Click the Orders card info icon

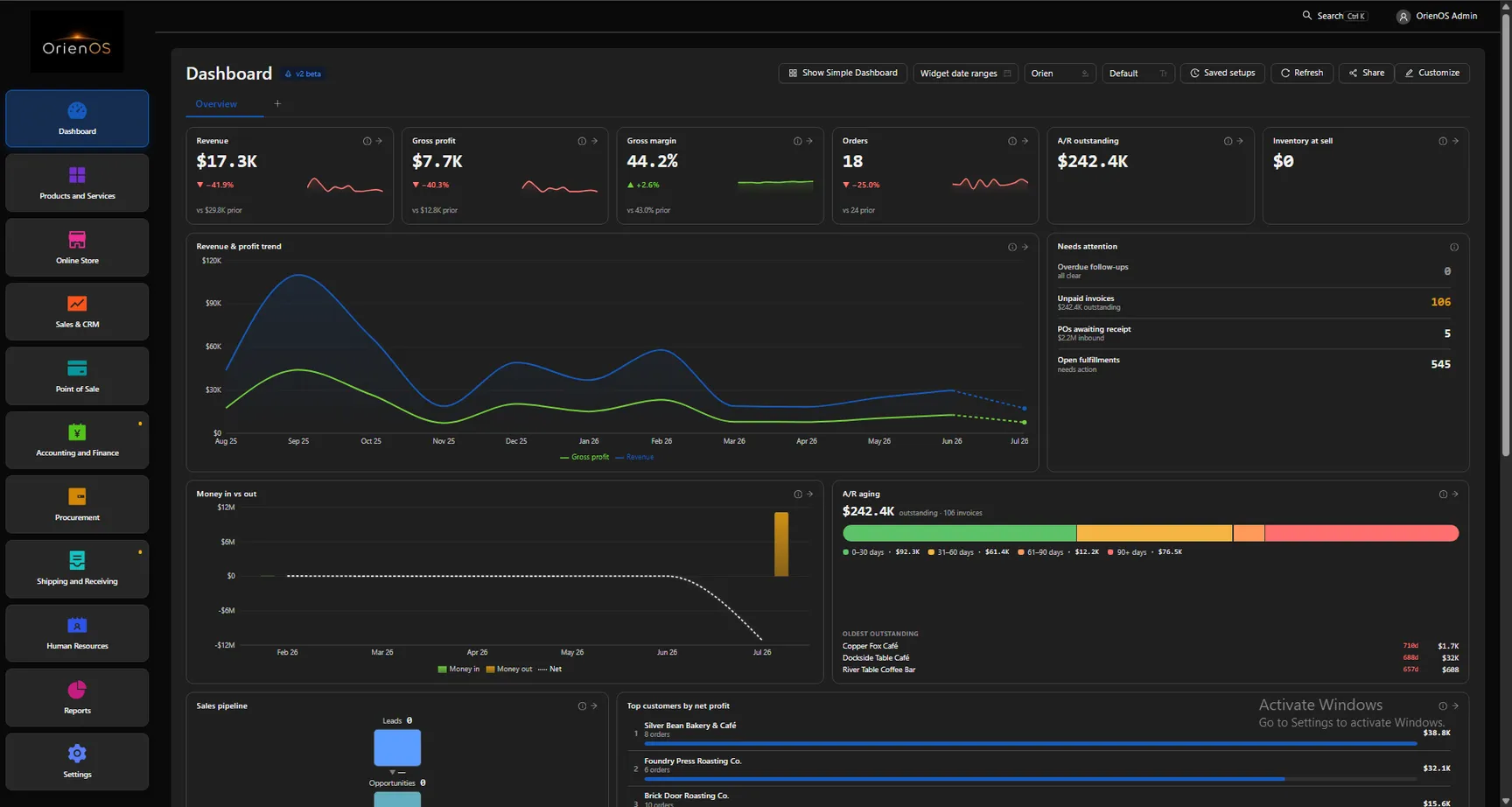click(x=1012, y=141)
